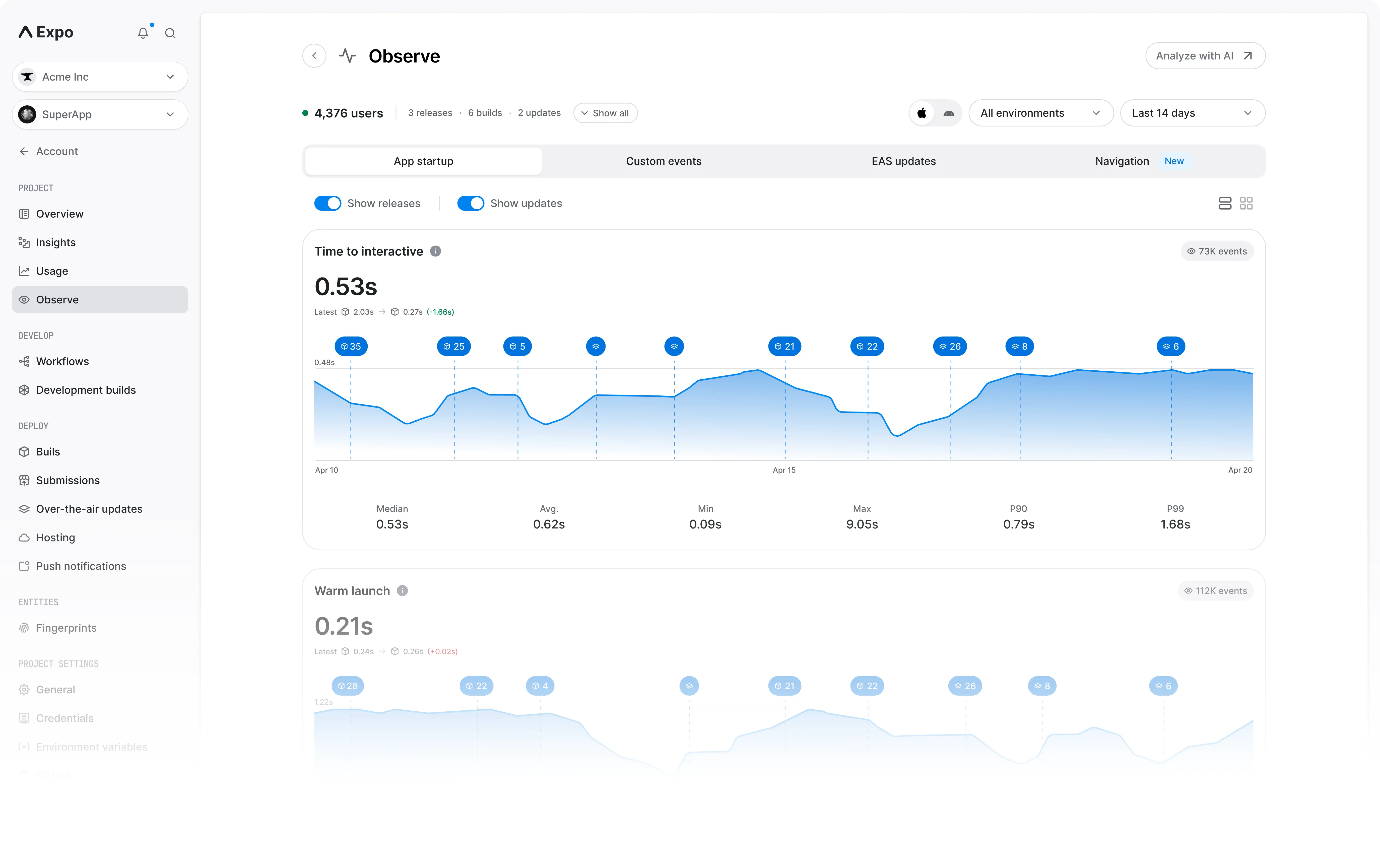
Task: Open the Acme Inc account dropdown
Action: [x=100, y=77]
